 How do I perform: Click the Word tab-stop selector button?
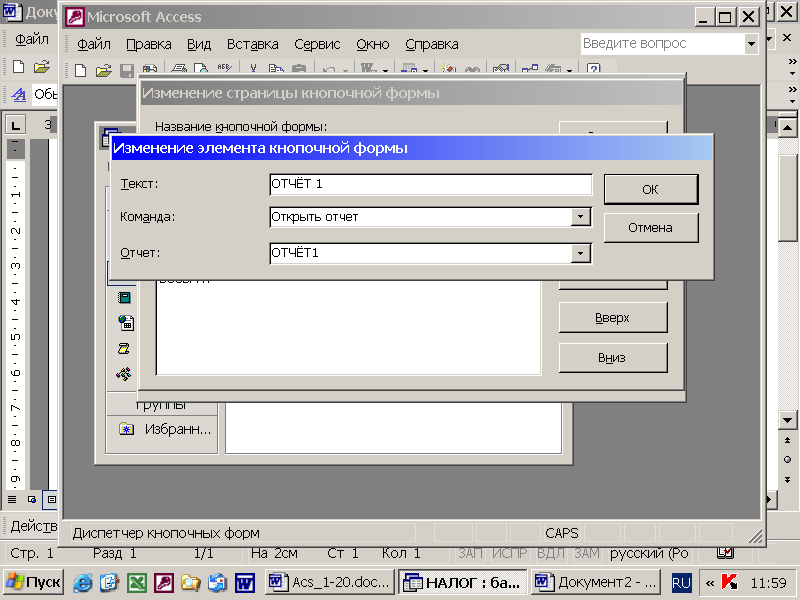(16, 124)
